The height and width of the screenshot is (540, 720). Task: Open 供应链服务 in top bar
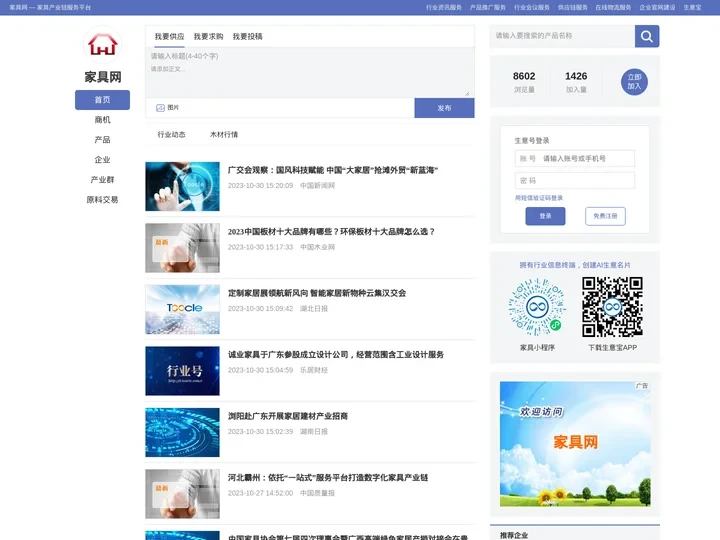[573, 7]
